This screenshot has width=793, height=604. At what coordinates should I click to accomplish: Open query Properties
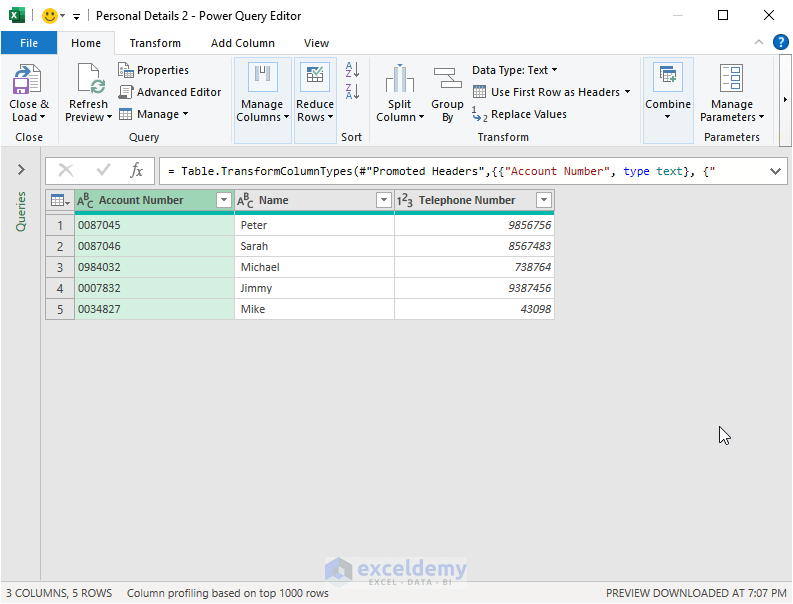point(153,70)
